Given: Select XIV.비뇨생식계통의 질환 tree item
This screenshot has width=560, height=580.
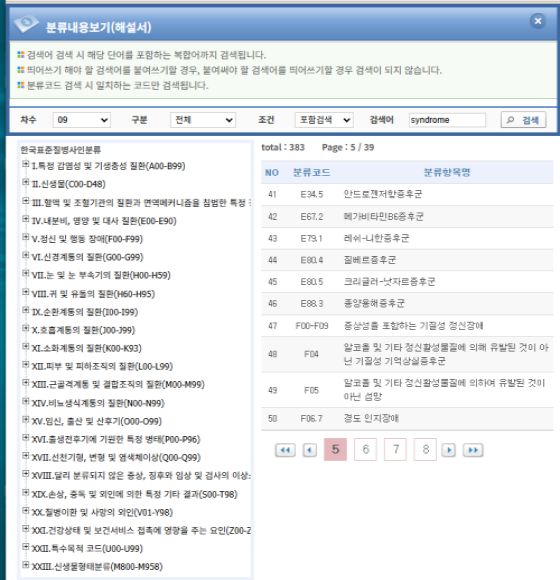Looking at the screenshot, I should click(x=98, y=403).
